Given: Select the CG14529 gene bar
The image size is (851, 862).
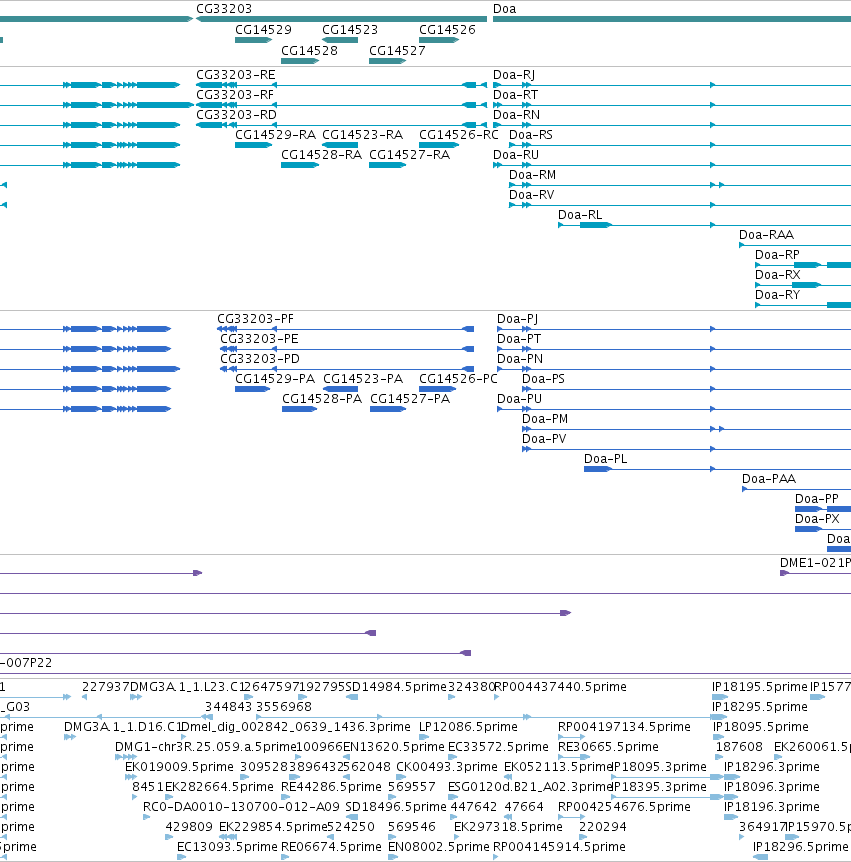Looking at the screenshot, I should (253, 40).
